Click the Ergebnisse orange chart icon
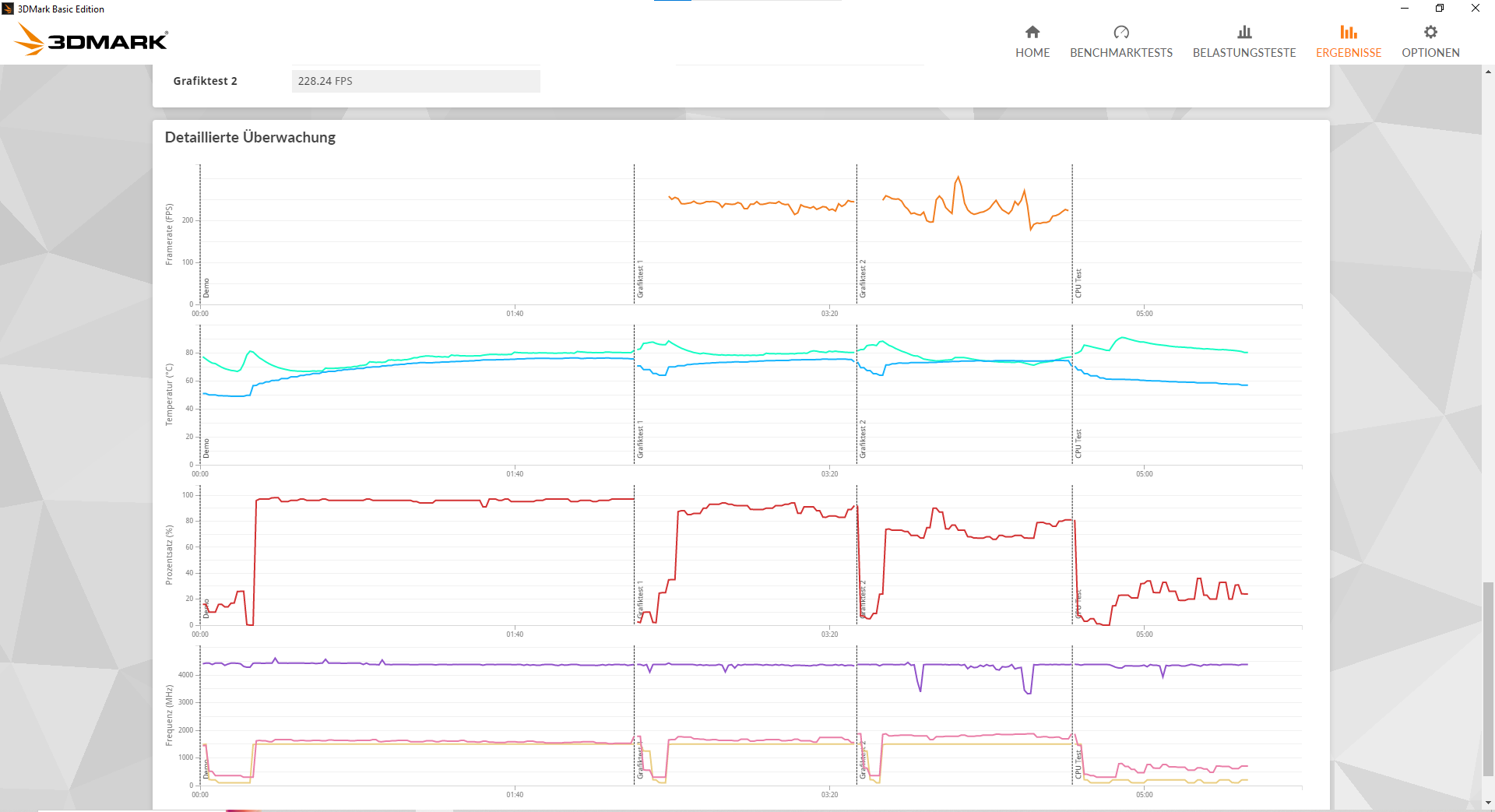The image size is (1495, 812). [x=1349, y=32]
